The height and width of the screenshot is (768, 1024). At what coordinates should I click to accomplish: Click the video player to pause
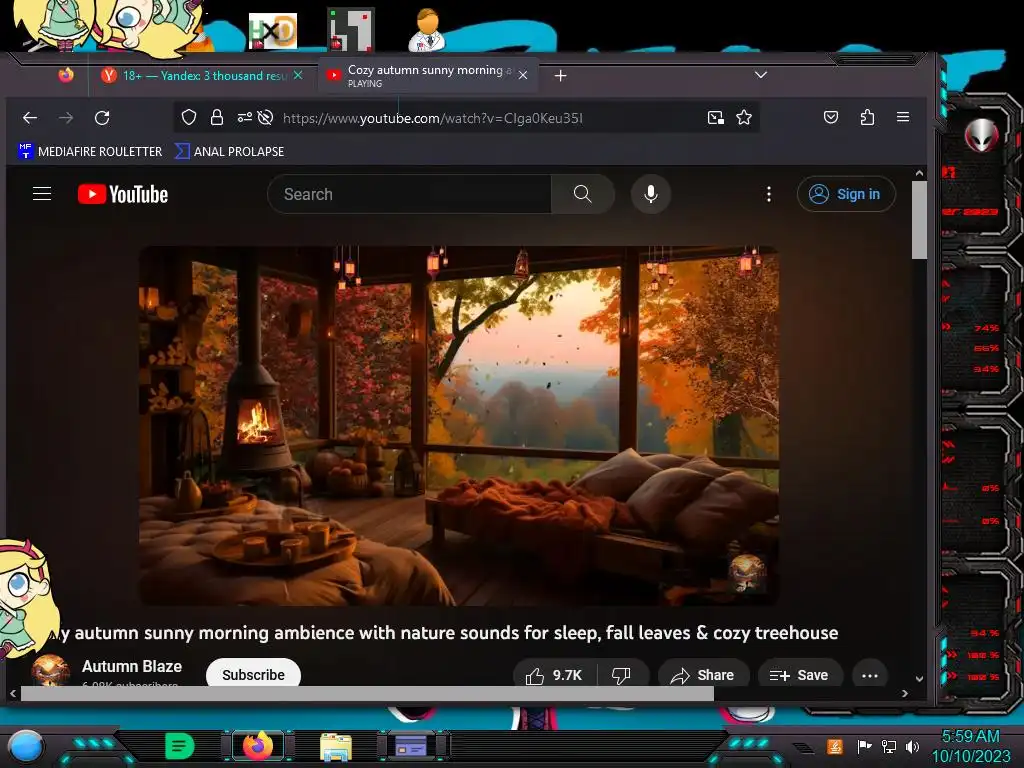[x=458, y=425]
